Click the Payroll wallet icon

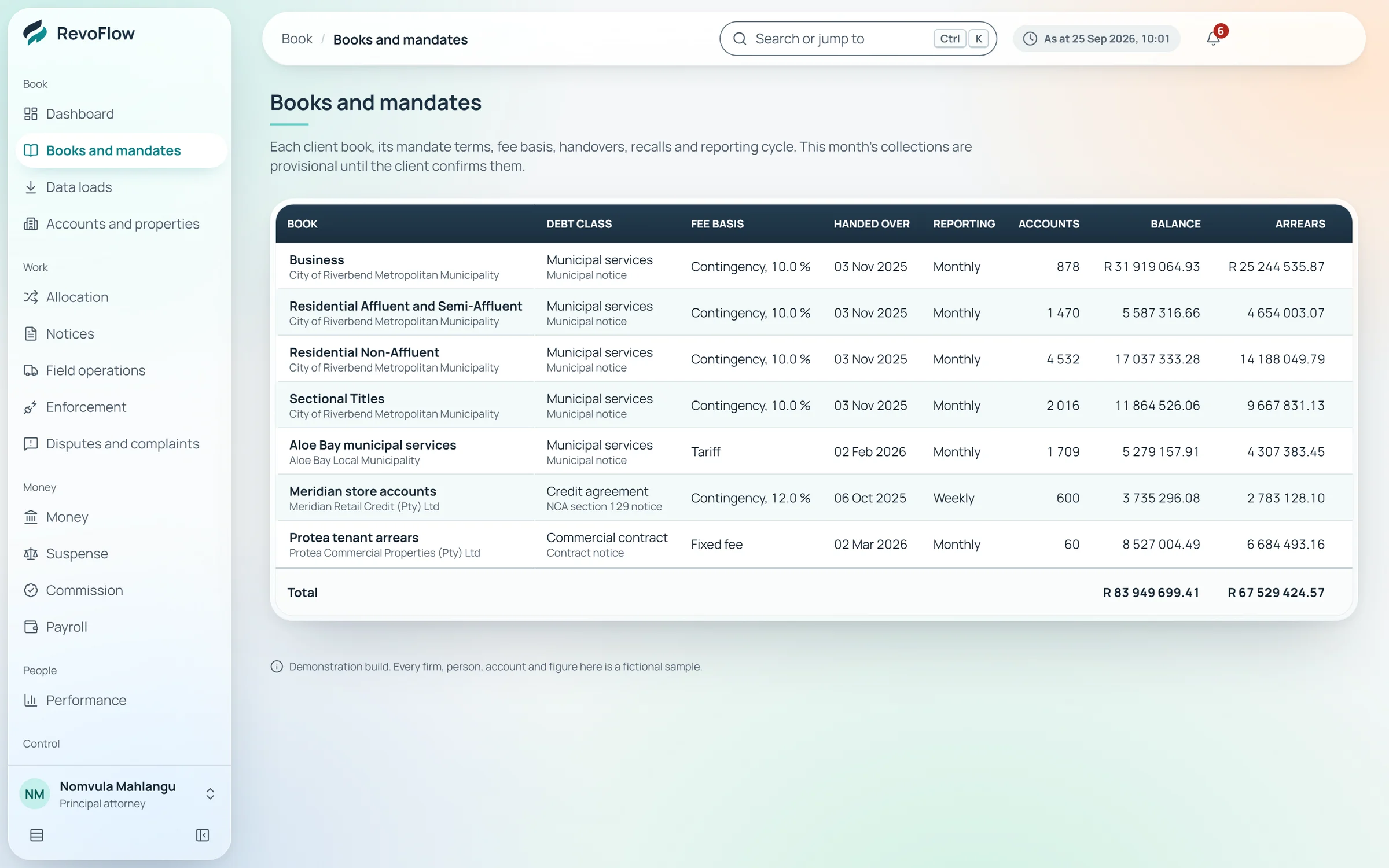(x=31, y=627)
